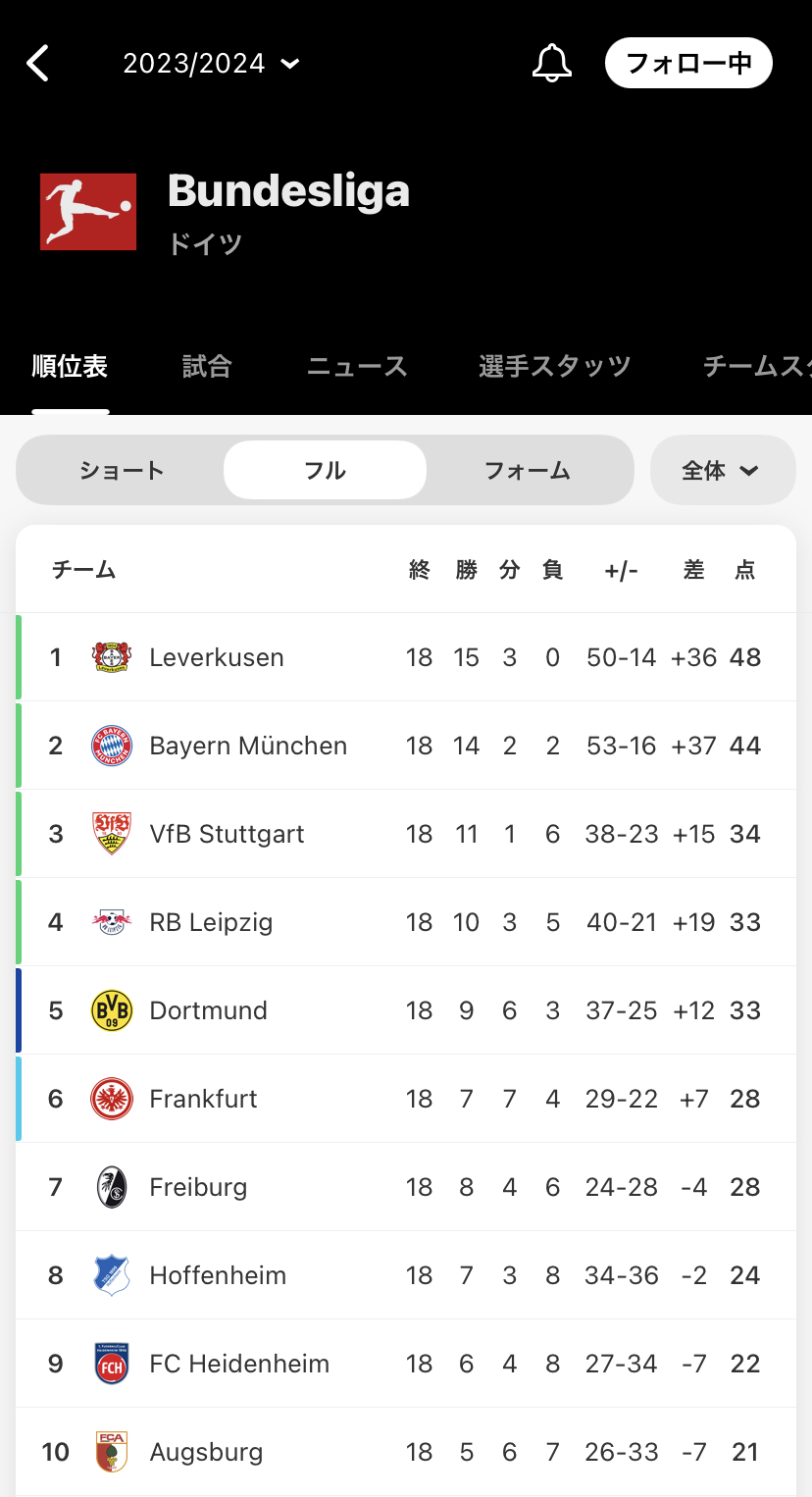Toggle the フォロー中 follow button
Image resolution: width=812 pixels, height=1497 pixels.
688,64
